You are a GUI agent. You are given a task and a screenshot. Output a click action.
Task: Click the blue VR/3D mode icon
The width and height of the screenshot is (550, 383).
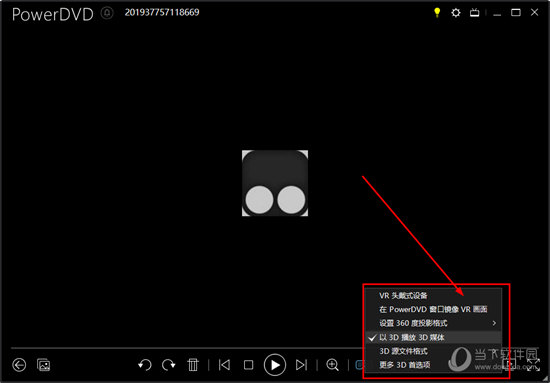tap(360, 365)
